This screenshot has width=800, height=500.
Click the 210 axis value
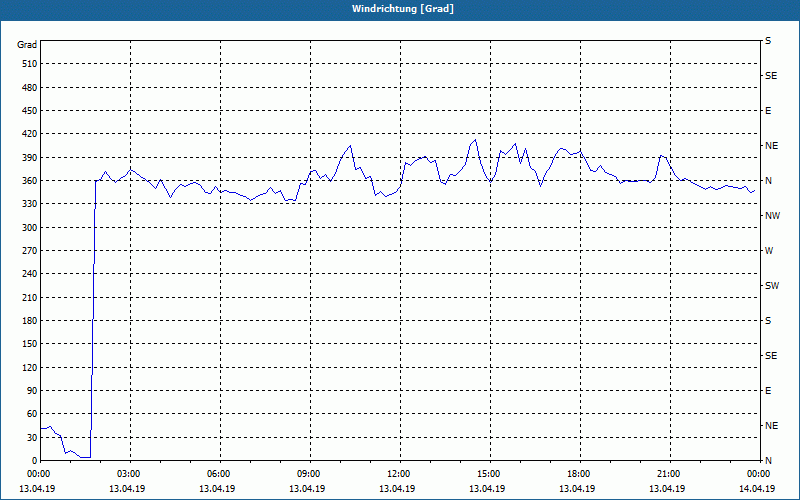coord(29,297)
